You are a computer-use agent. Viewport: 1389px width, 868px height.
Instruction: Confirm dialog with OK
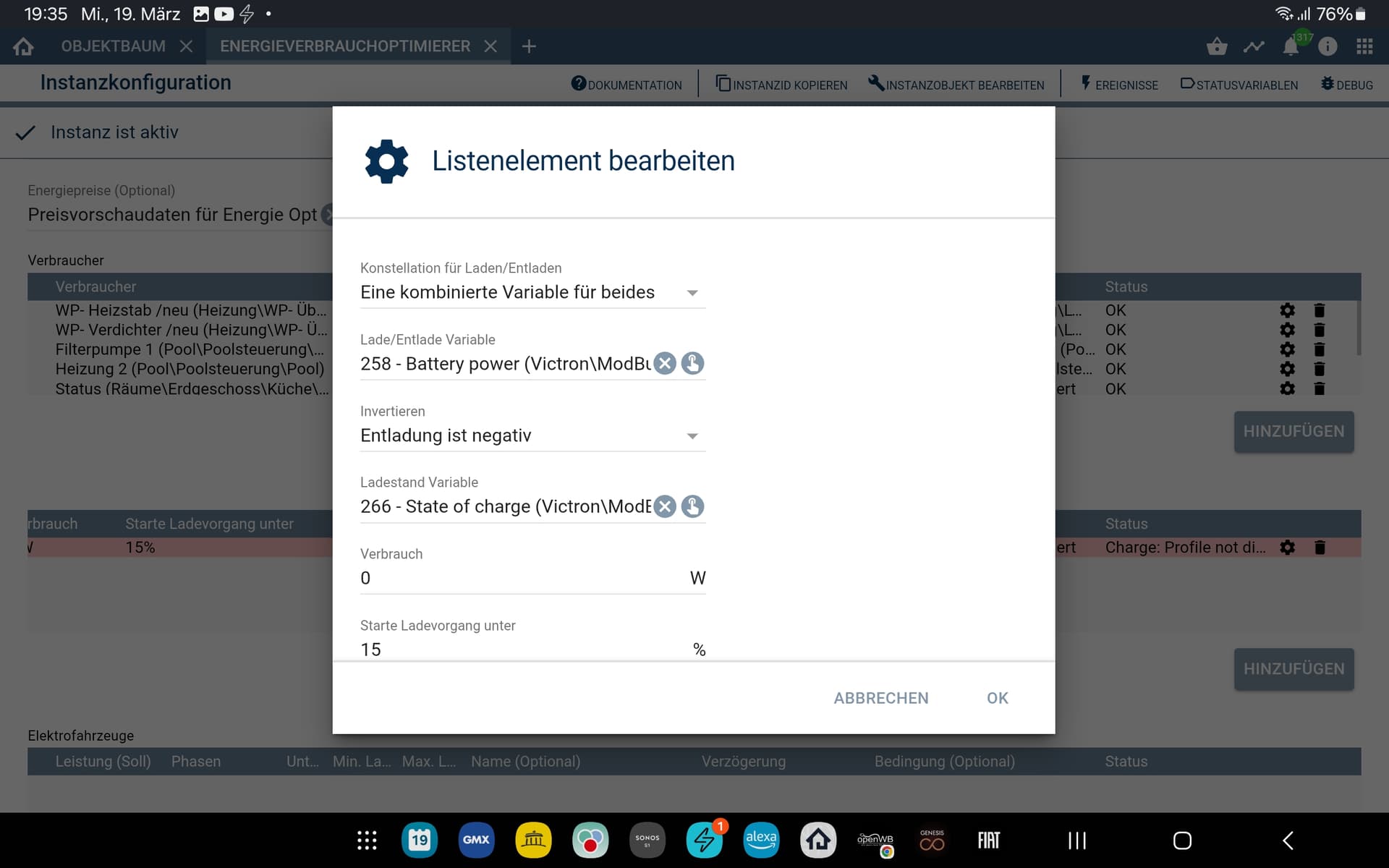[997, 698]
